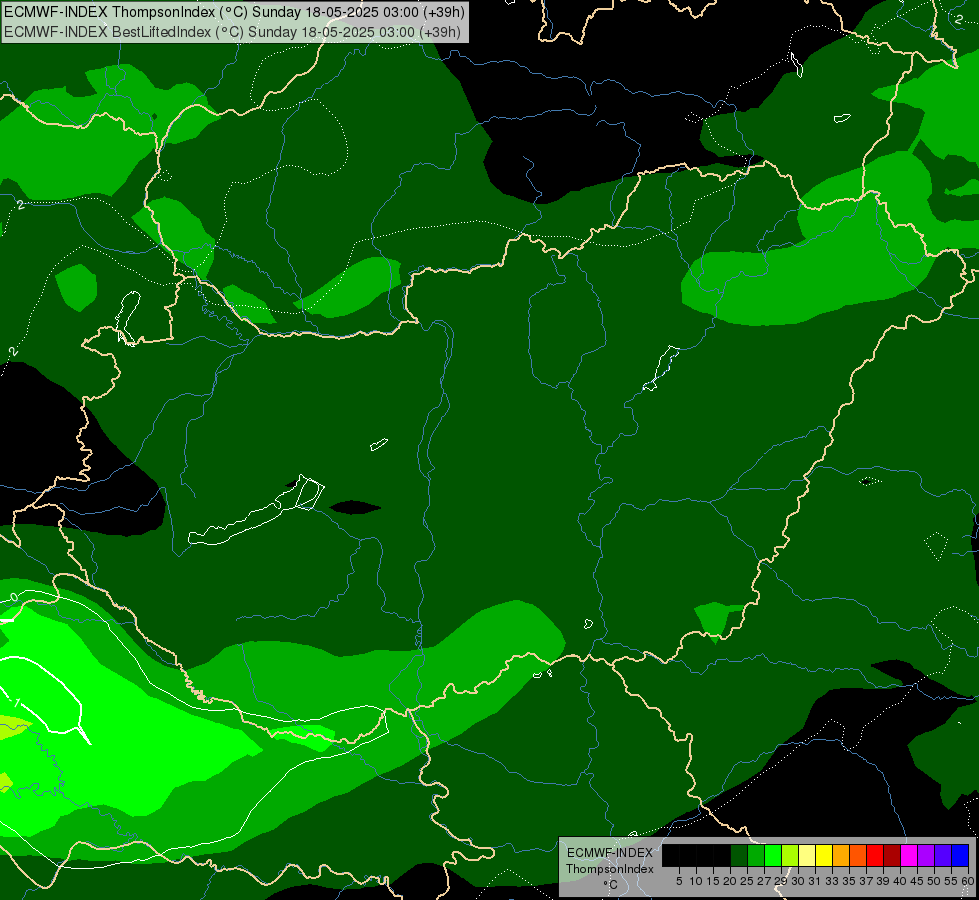
Task: Click the indigo 50–55 legend swatch
Action: pyautogui.click(x=943, y=855)
